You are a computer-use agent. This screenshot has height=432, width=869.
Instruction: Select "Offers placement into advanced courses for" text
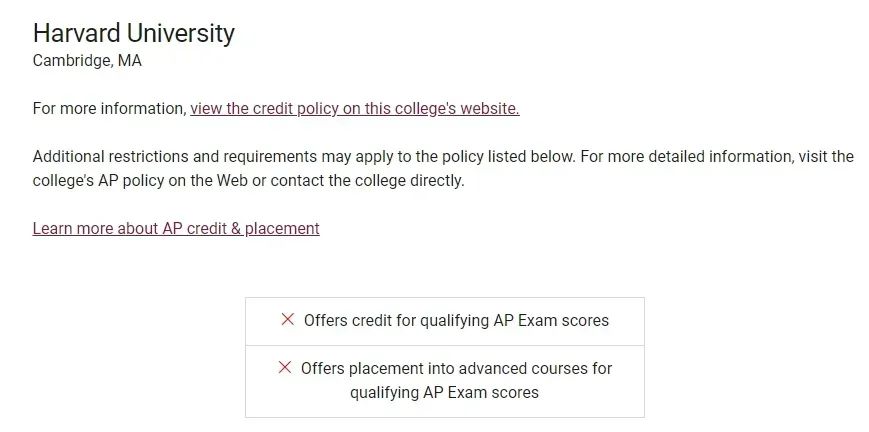click(x=456, y=368)
